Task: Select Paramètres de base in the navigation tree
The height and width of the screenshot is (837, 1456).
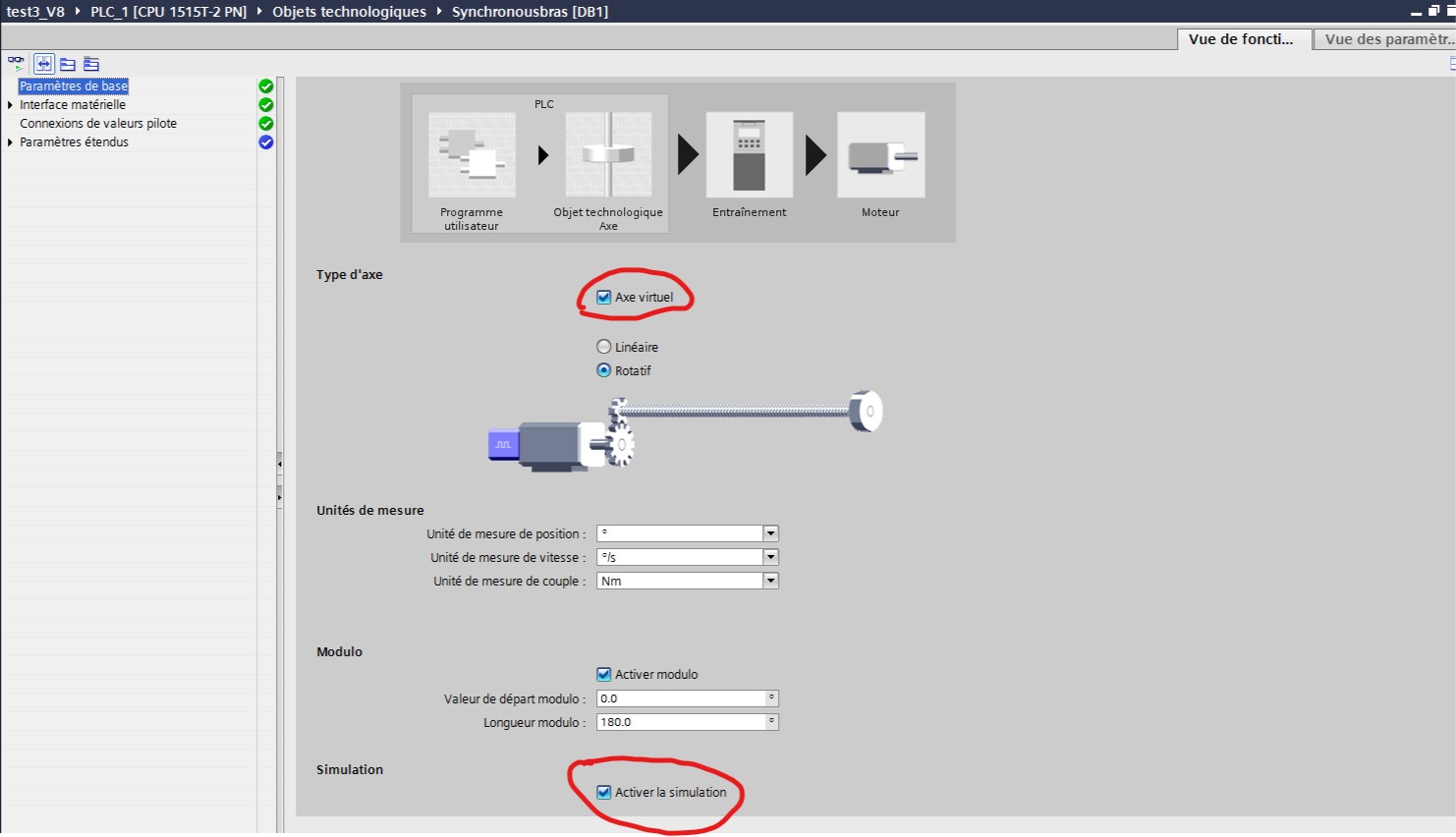Action: click(x=74, y=86)
